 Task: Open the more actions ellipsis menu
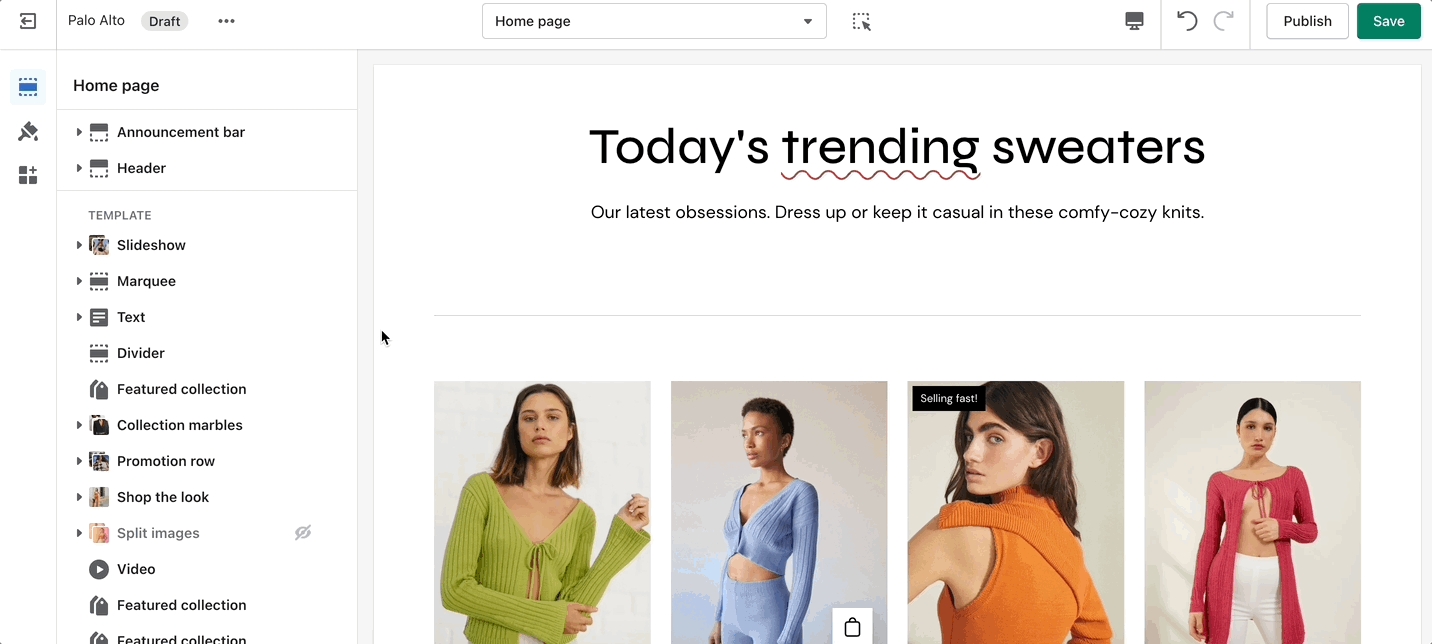click(x=227, y=21)
